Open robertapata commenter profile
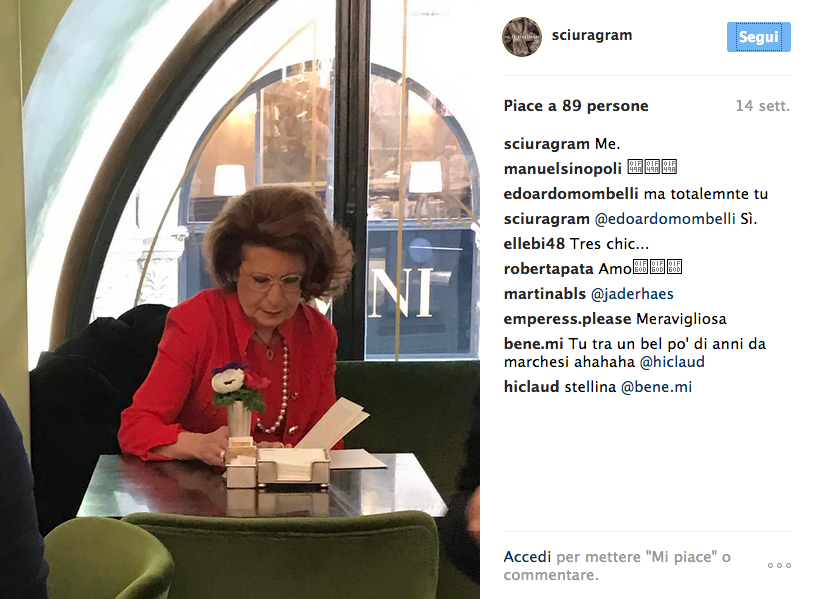Screen dimensions: 814x599 pos(549,269)
